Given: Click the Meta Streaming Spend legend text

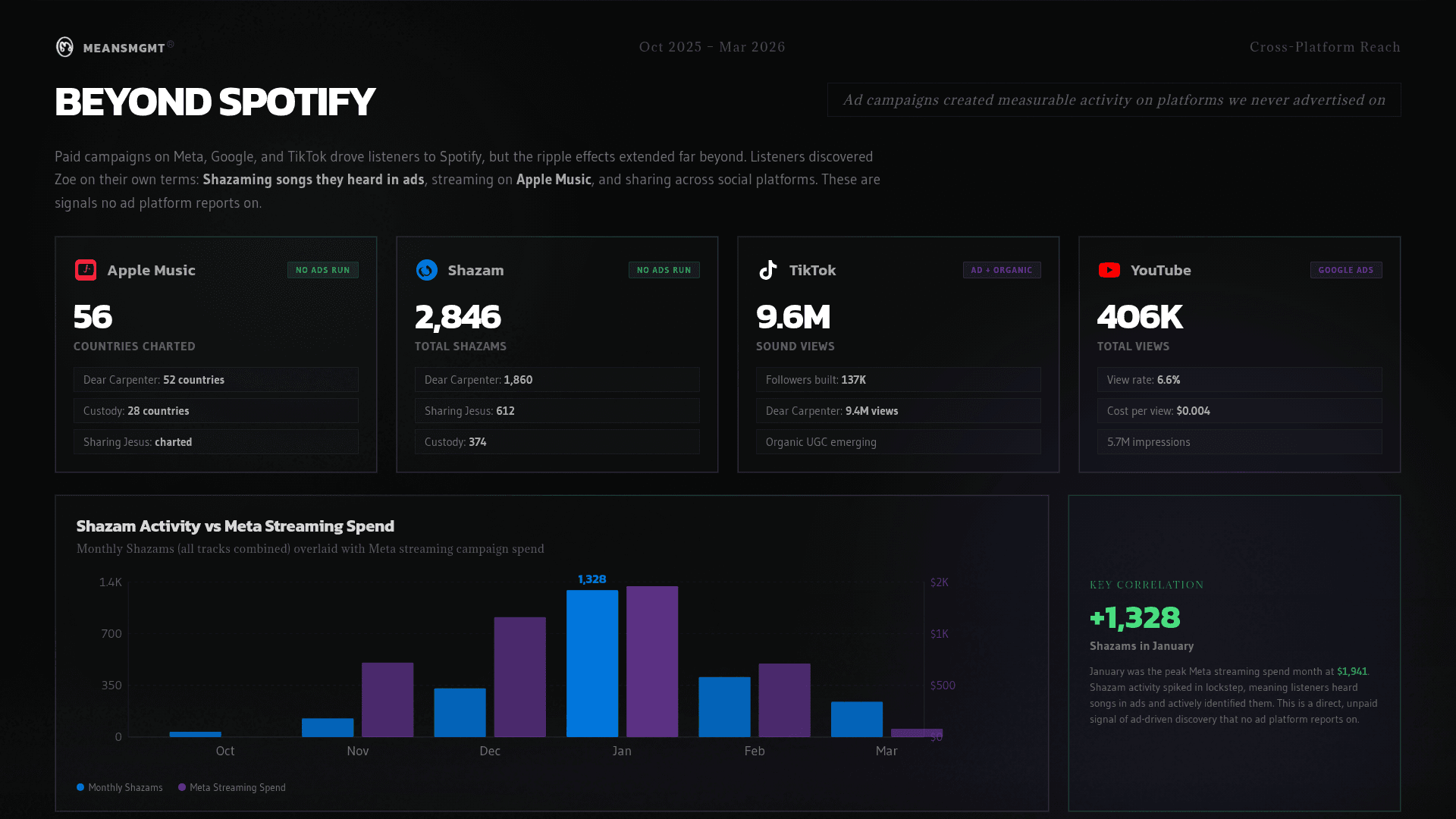Looking at the screenshot, I should [x=237, y=788].
